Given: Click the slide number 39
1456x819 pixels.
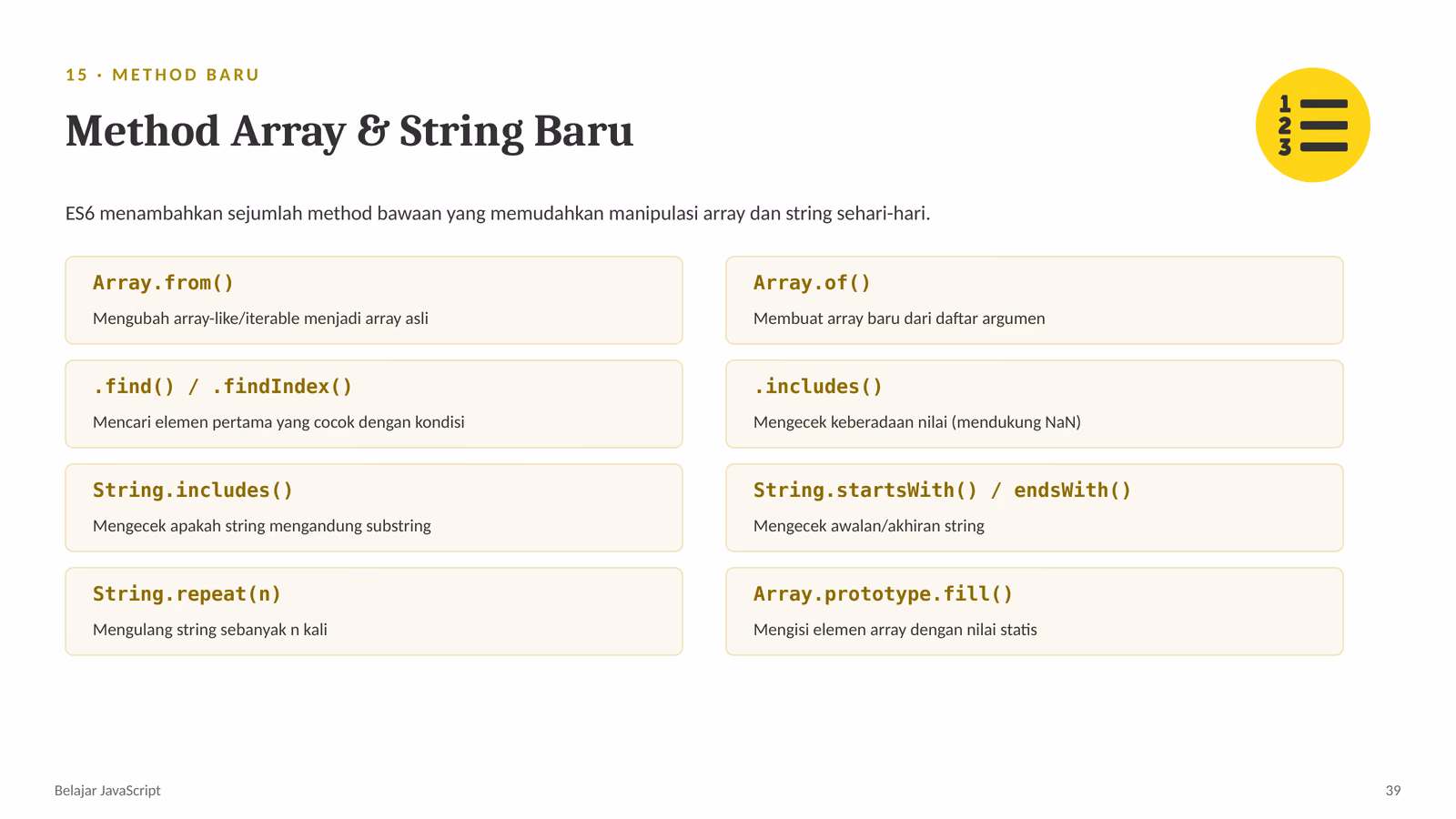Looking at the screenshot, I should tap(1393, 791).
